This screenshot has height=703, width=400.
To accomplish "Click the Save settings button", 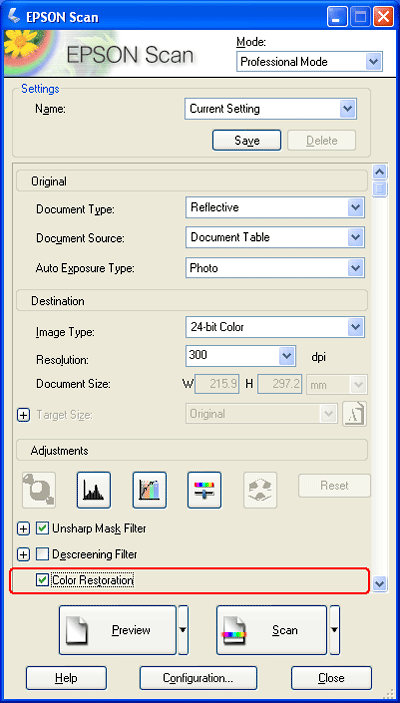I will click(247, 141).
